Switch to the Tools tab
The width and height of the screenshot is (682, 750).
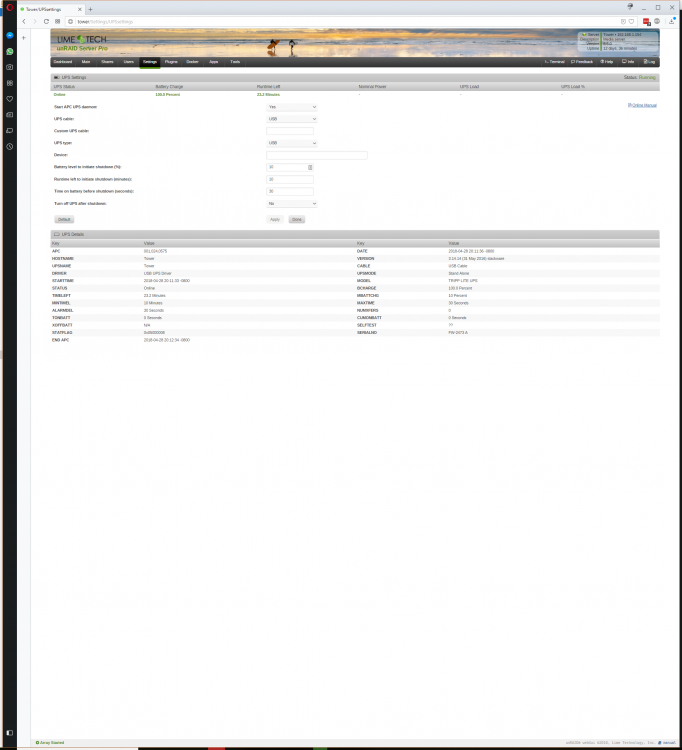pyautogui.click(x=235, y=62)
